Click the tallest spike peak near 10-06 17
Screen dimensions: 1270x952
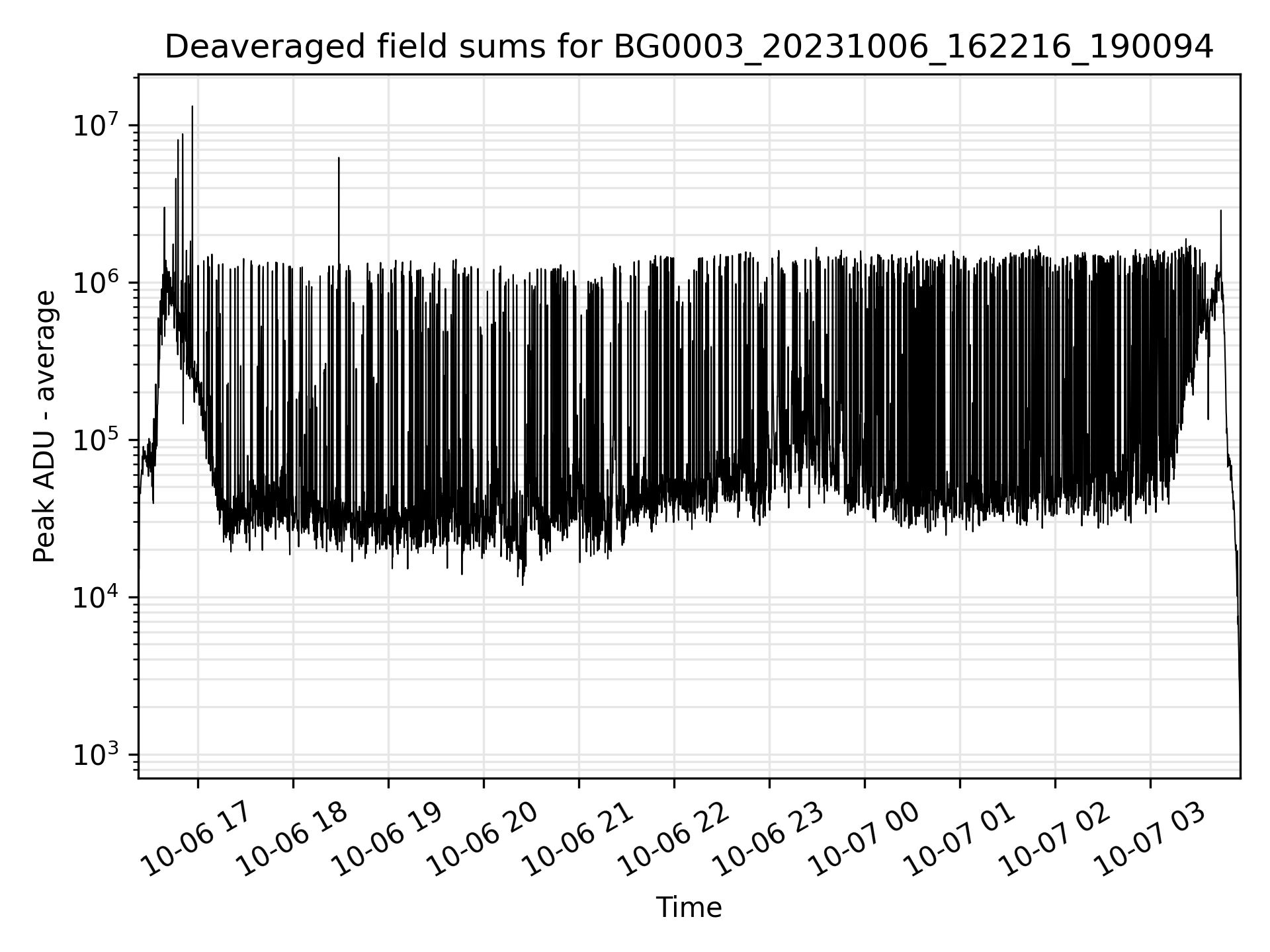[192, 106]
